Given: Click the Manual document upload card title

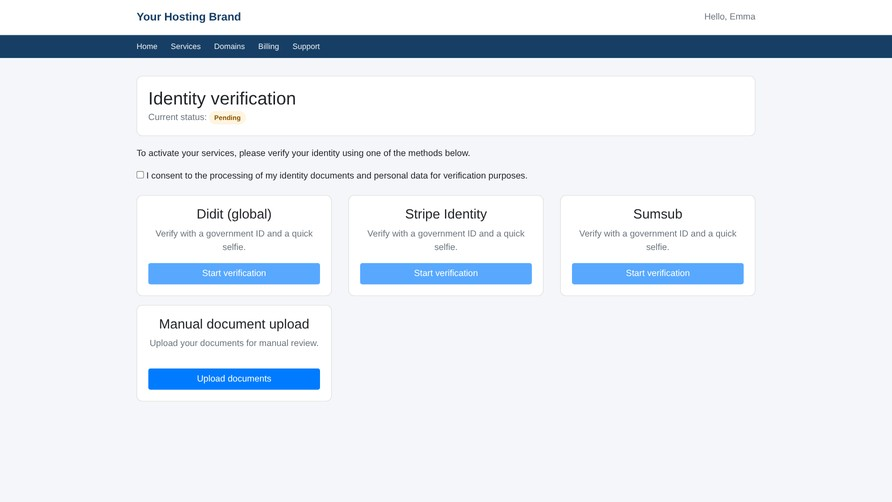Looking at the screenshot, I should (x=234, y=324).
